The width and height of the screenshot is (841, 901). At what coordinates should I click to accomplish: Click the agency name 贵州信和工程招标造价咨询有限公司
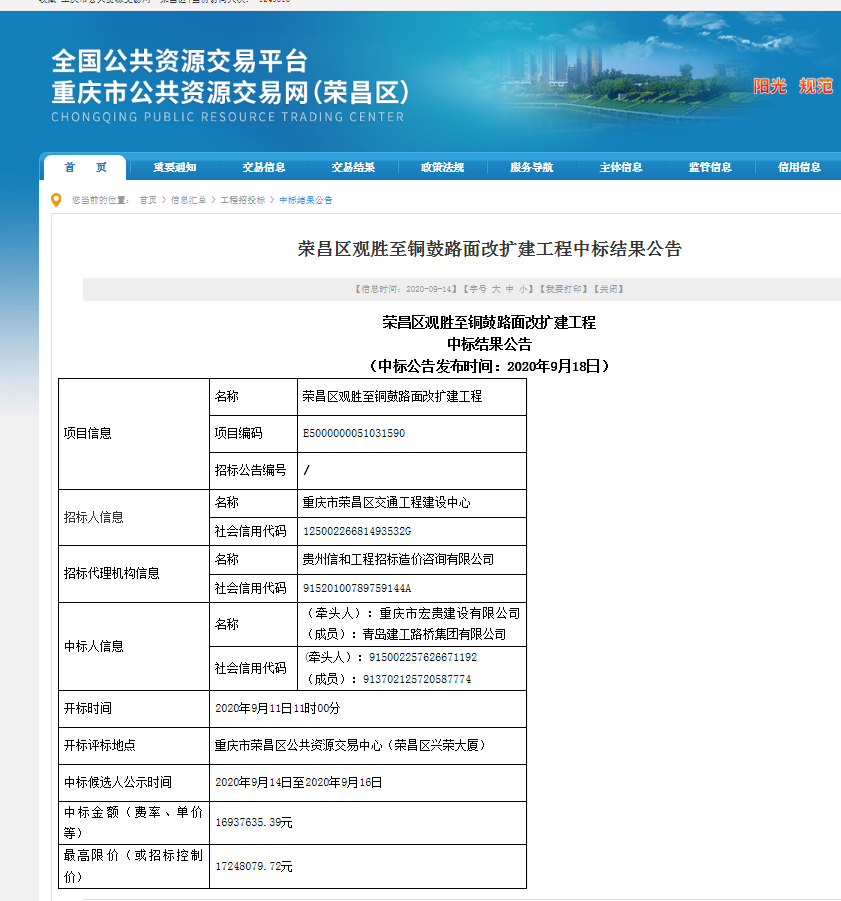399,560
